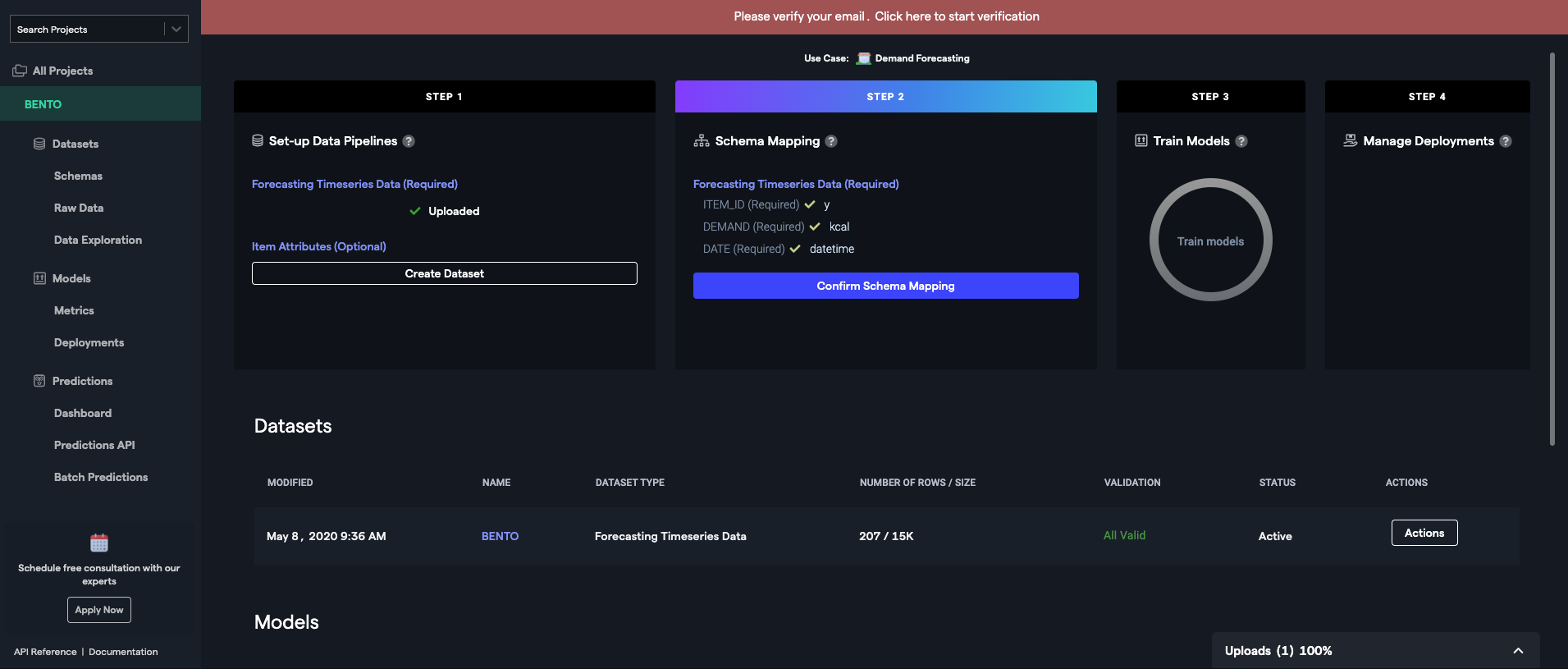Click Confirm Schema Mapping button
This screenshot has width=1568, height=669.
(885, 286)
